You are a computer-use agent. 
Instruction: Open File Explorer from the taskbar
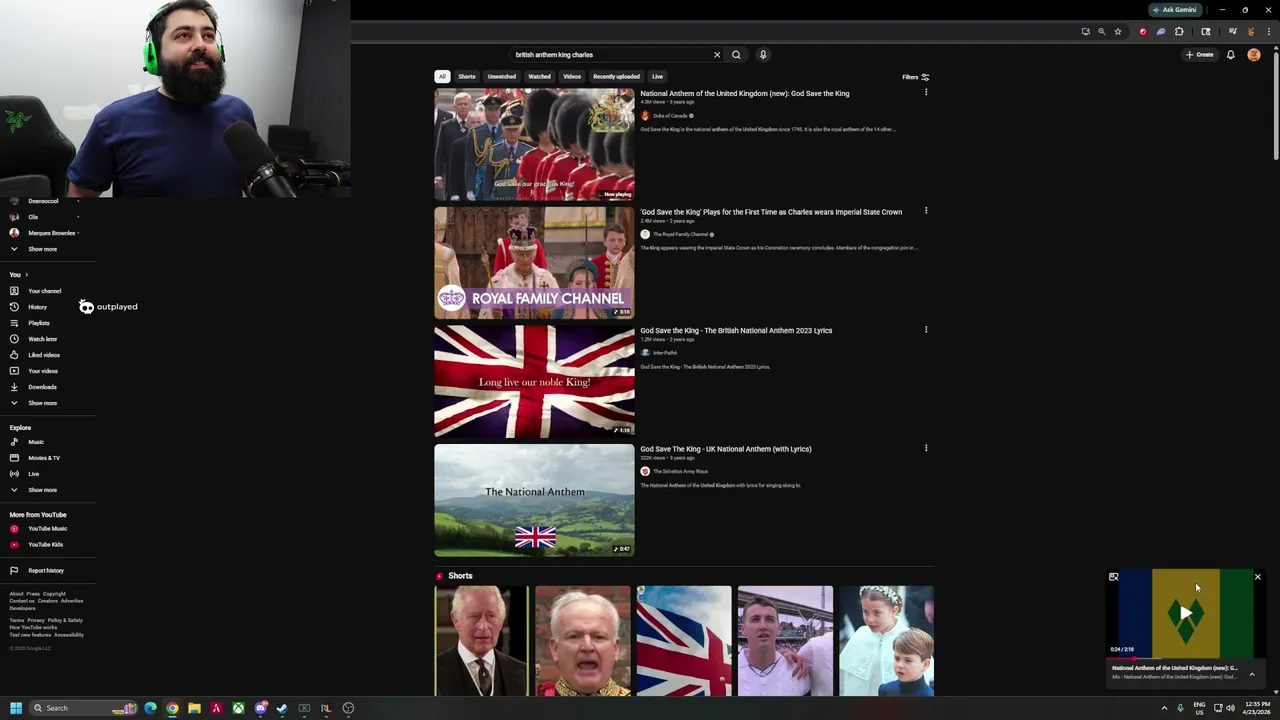click(x=194, y=708)
